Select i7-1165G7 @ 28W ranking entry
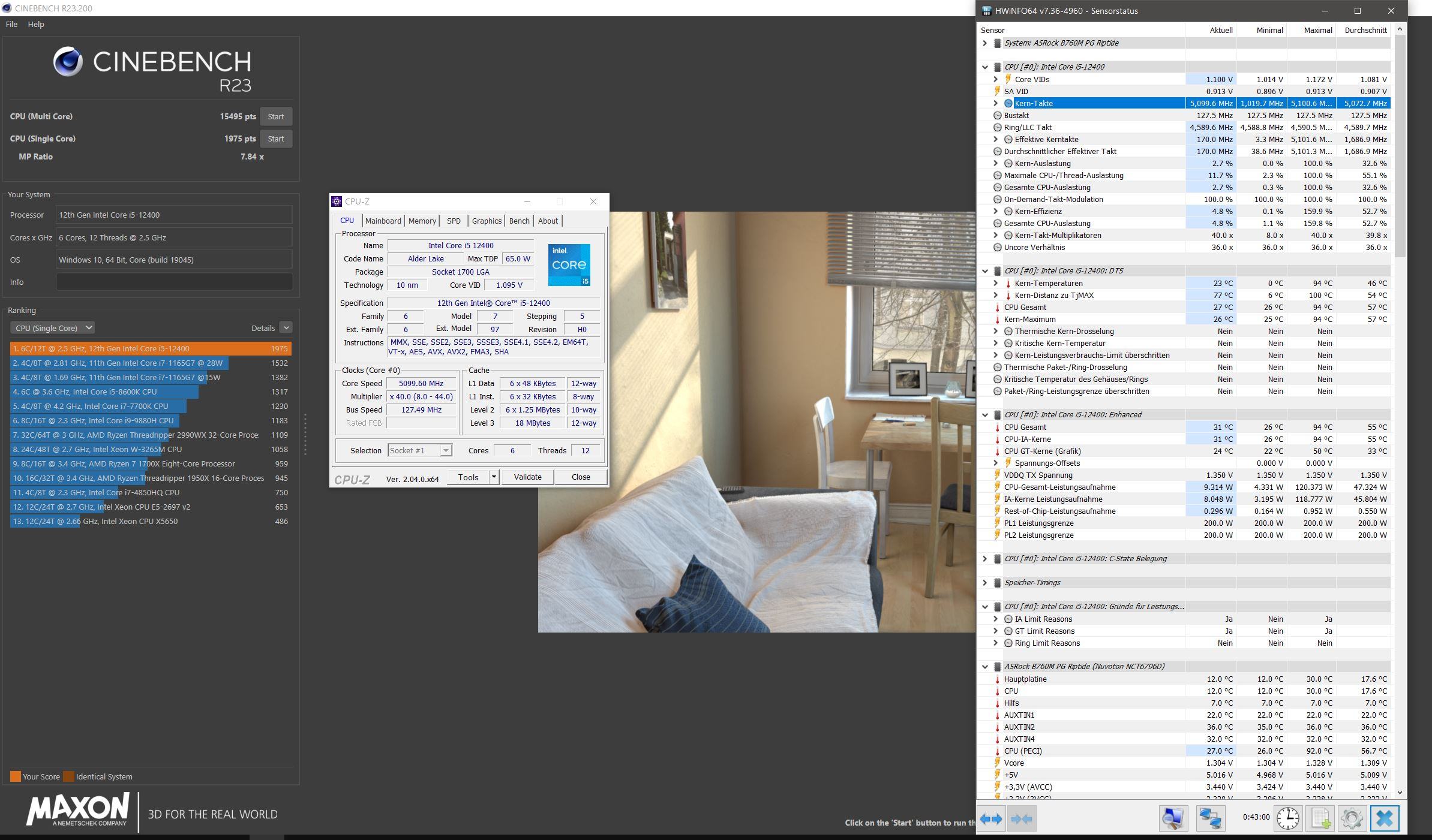Screen dimensions: 1432x840 click(x=151, y=363)
